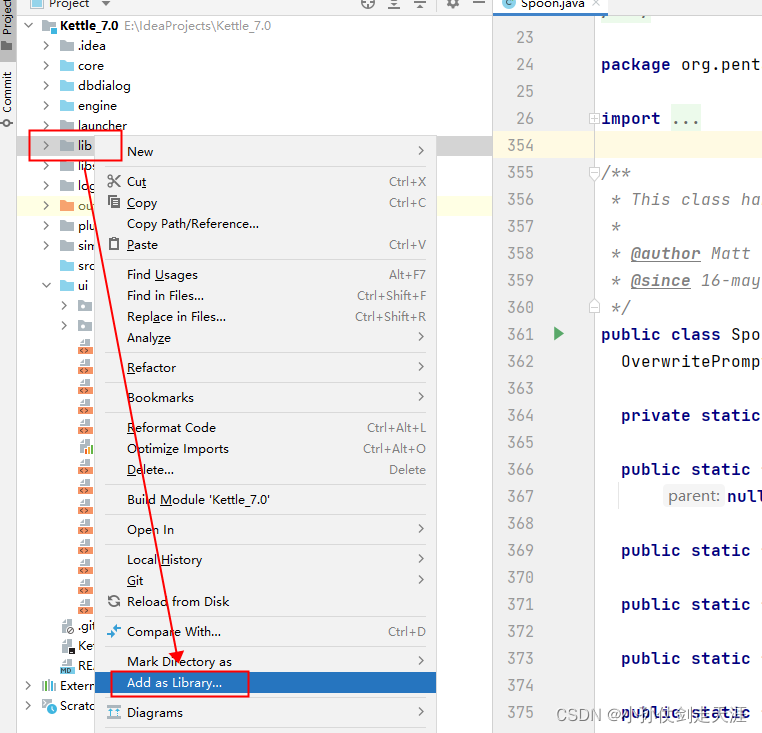Open the Project tool window settings gear
Screen dimensions: 762x733
452,3
